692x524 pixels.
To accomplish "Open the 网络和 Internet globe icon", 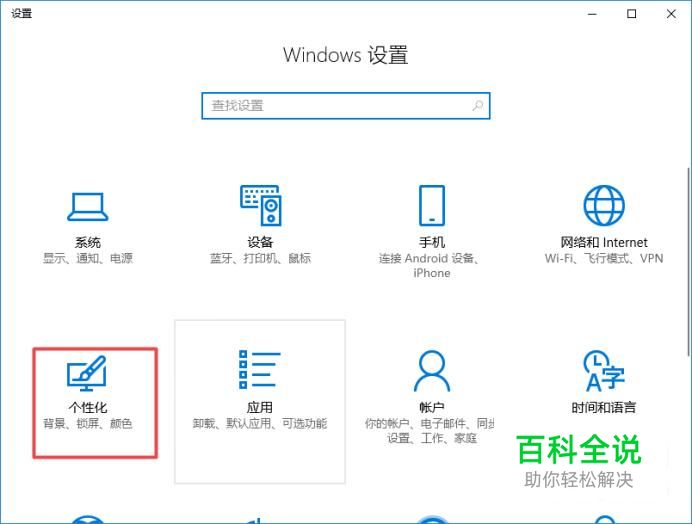I will 604,205.
